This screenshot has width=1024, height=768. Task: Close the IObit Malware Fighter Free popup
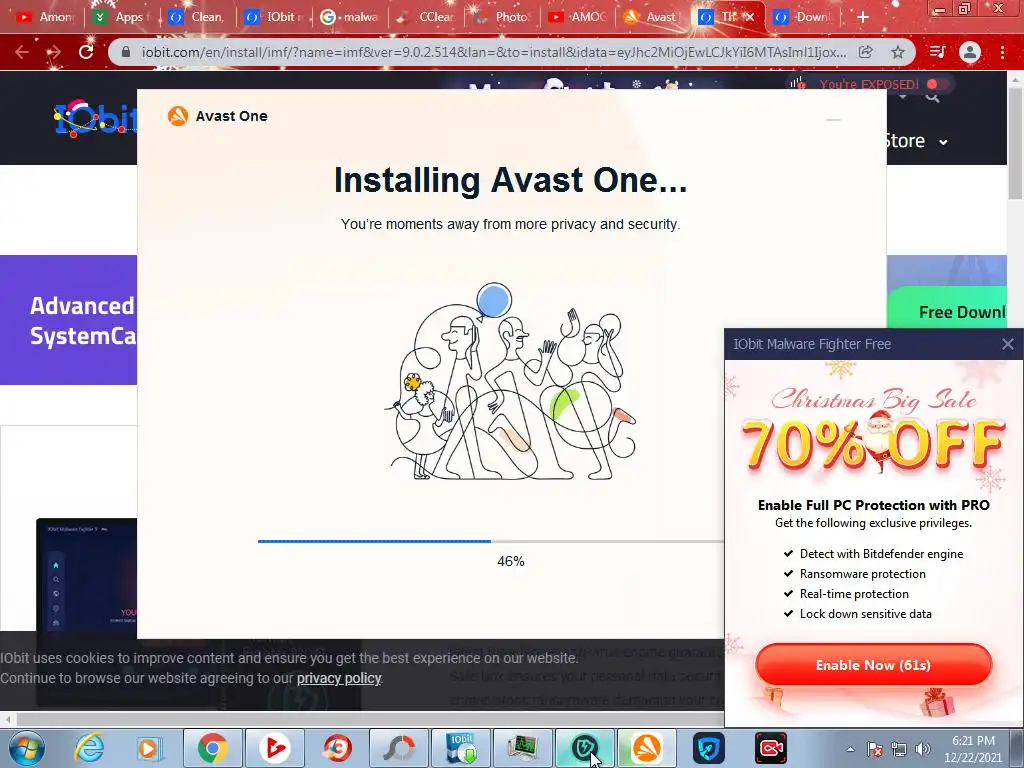pos(1008,344)
